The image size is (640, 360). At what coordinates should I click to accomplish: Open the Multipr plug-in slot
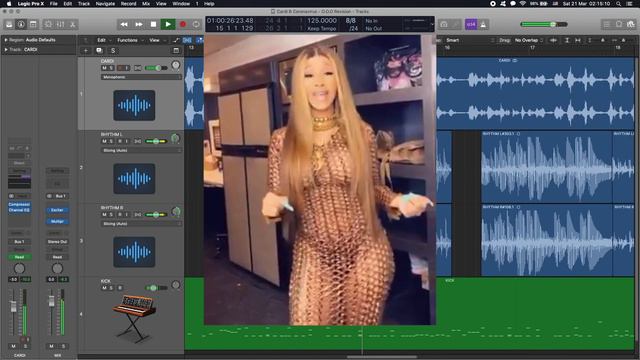click(x=57, y=222)
